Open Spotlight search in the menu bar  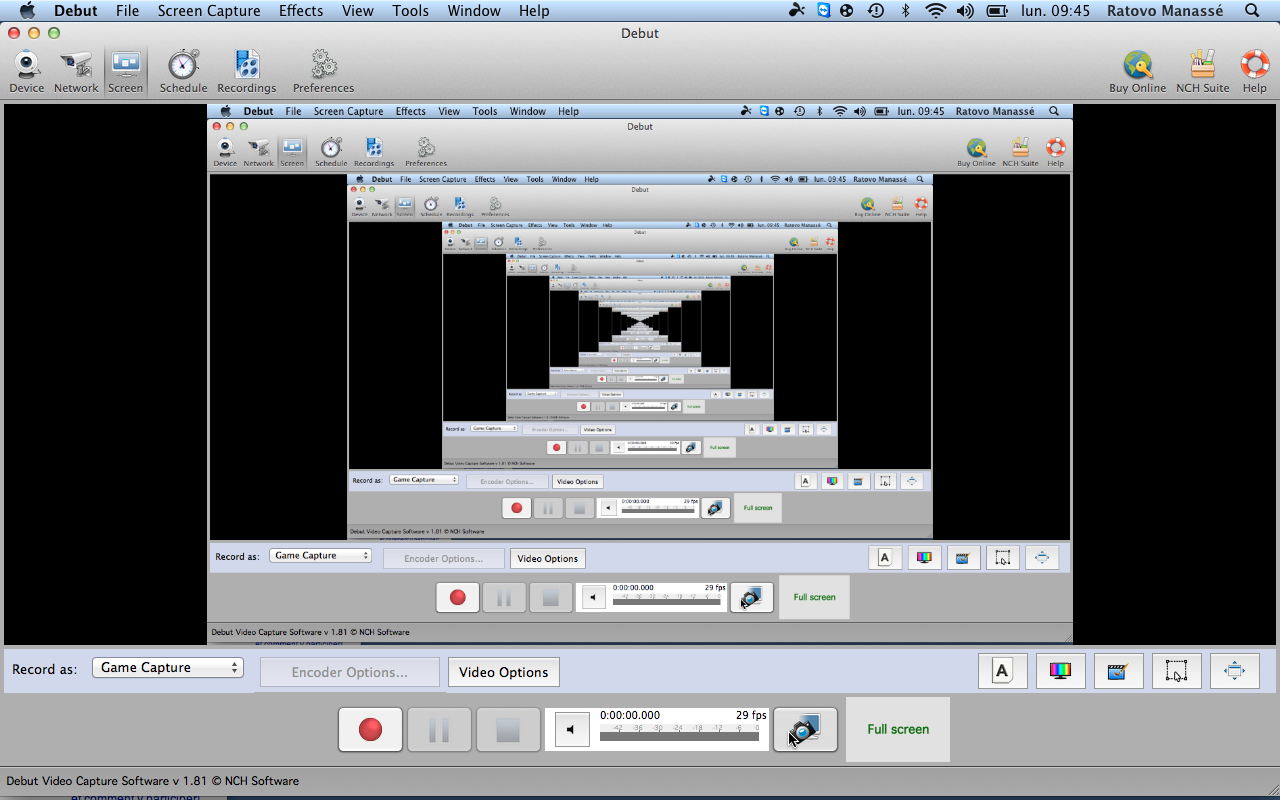click(x=1252, y=11)
